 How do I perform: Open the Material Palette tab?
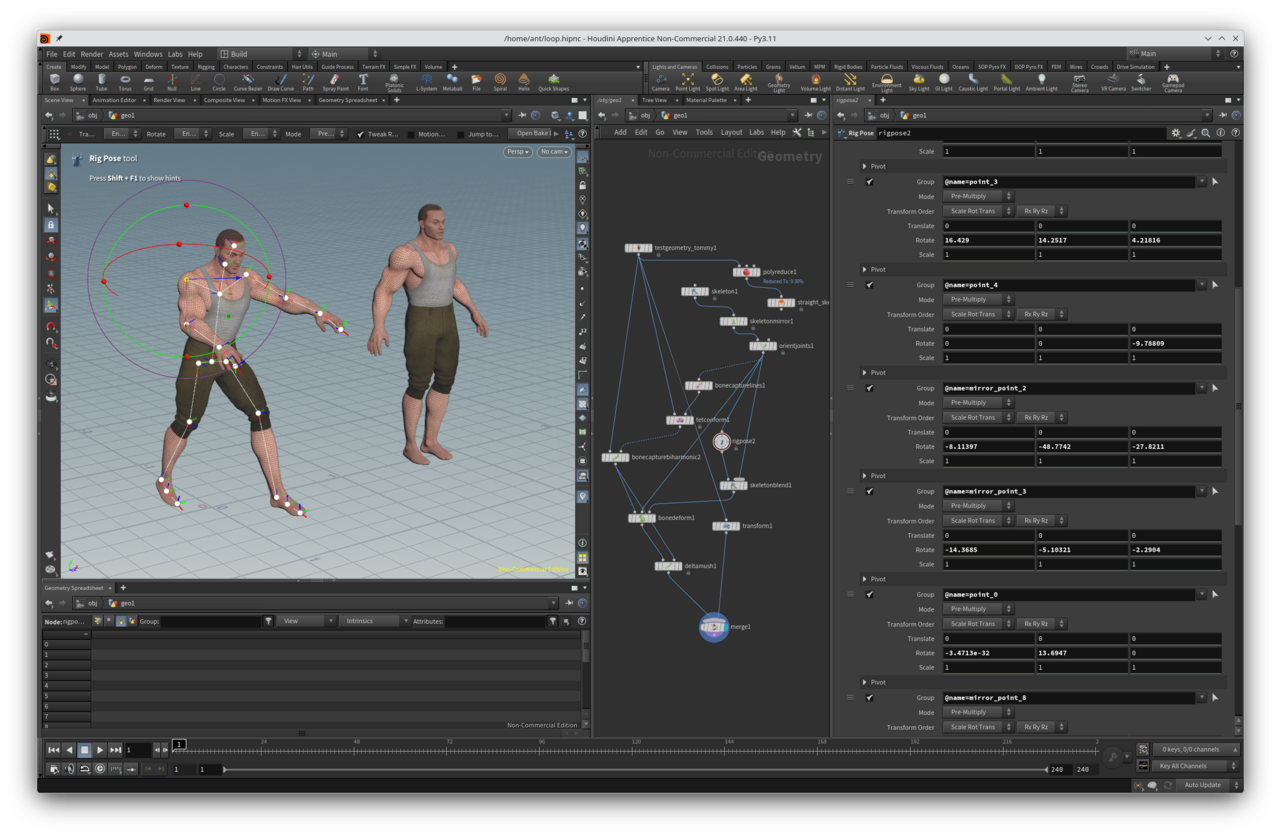pos(706,100)
